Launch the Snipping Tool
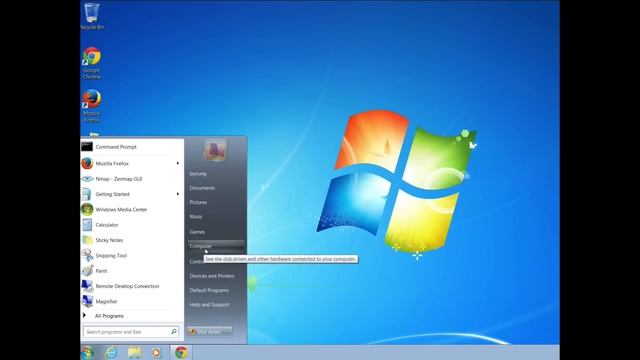The image size is (640, 360). coord(132,256)
